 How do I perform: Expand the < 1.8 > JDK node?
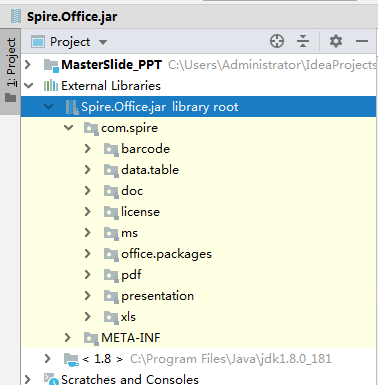48,359
